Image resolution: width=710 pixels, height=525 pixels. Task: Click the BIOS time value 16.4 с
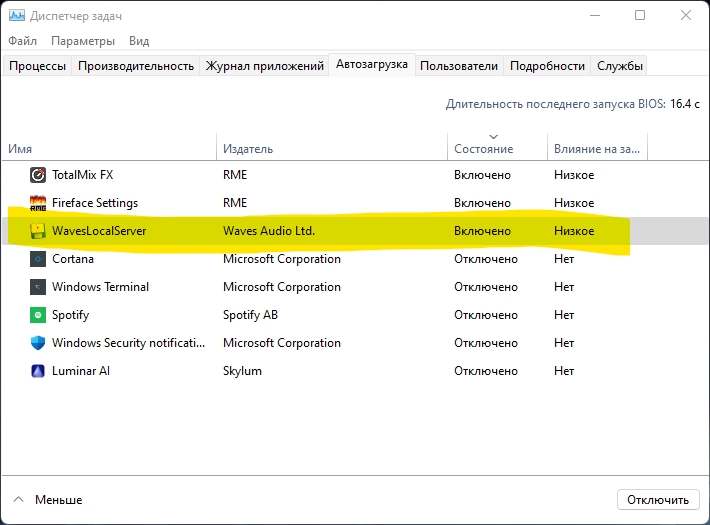[x=685, y=104]
